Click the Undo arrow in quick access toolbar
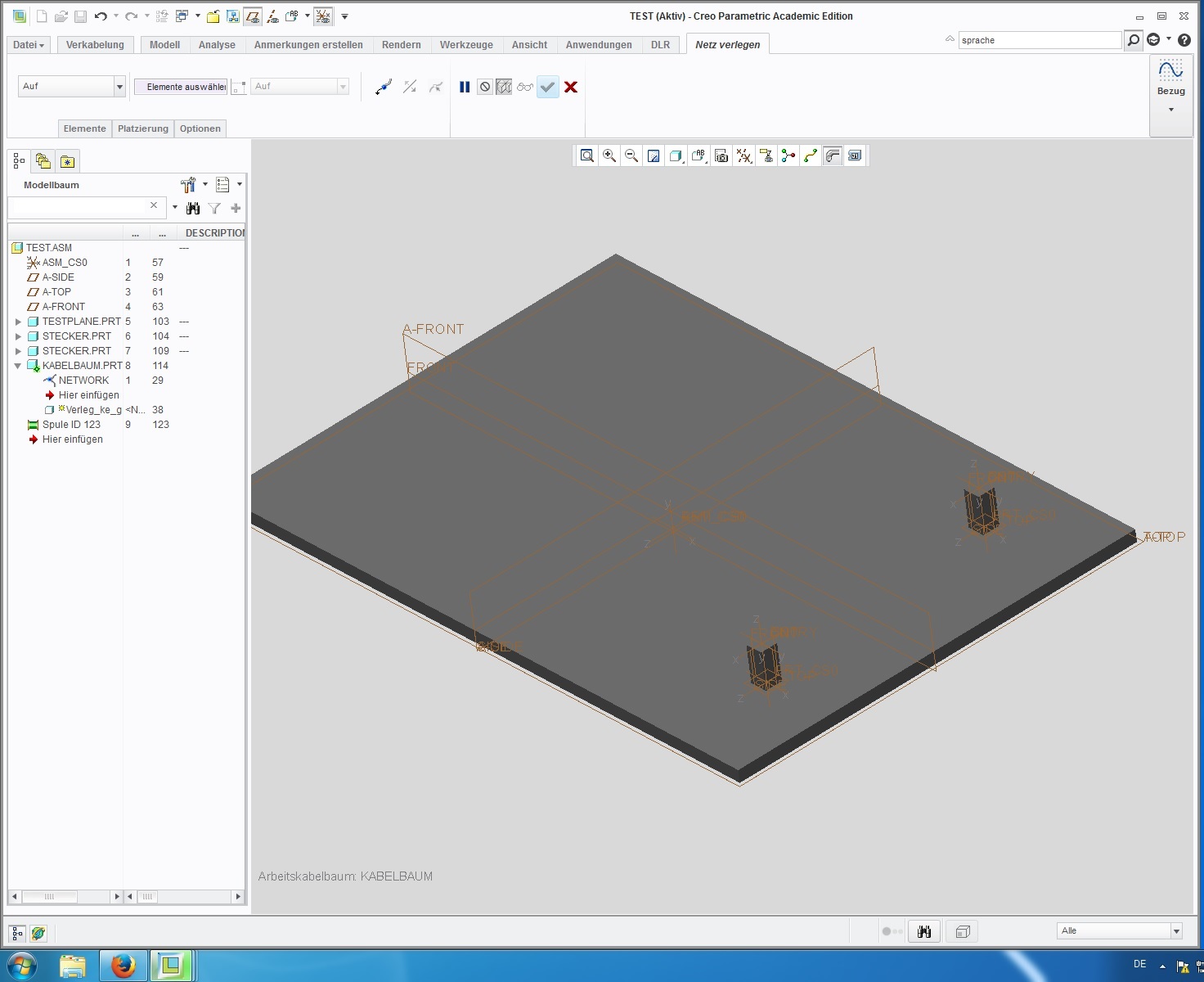The height and width of the screenshot is (982, 1204). pyautogui.click(x=101, y=16)
